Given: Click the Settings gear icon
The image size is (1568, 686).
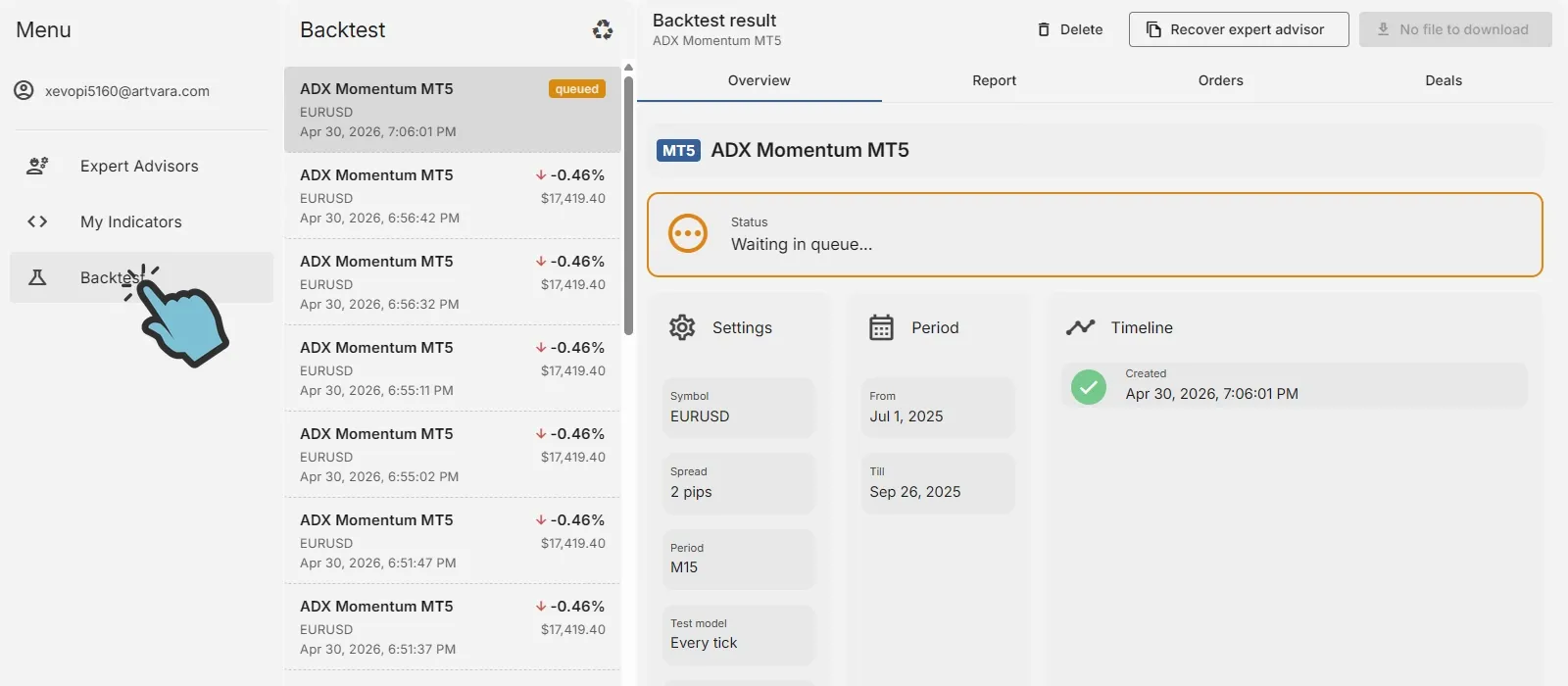Looking at the screenshot, I should pyautogui.click(x=682, y=327).
